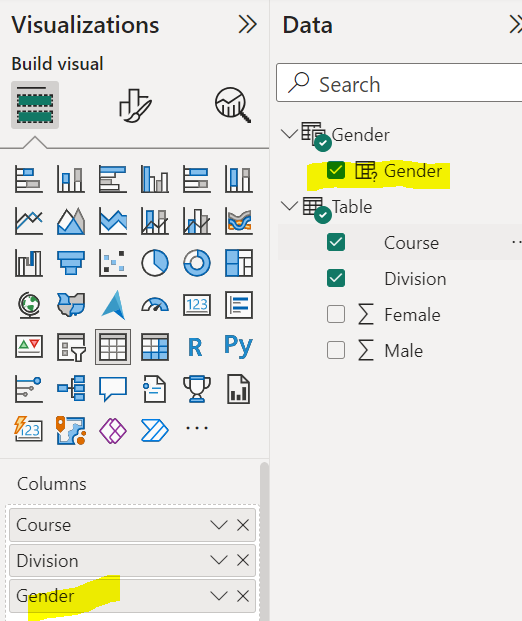Select the trophy metrics visual
522x621 pixels.
coord(197,389)
